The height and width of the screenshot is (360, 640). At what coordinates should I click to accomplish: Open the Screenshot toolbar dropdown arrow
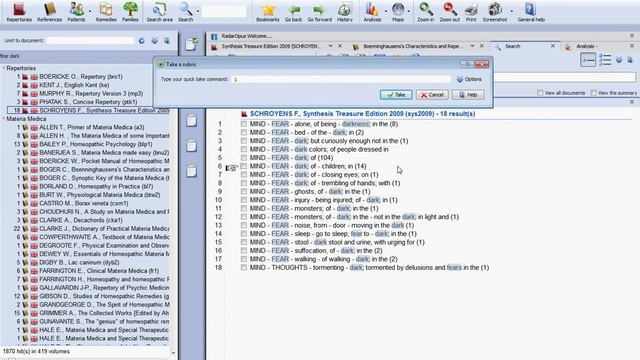pos(511,11)
